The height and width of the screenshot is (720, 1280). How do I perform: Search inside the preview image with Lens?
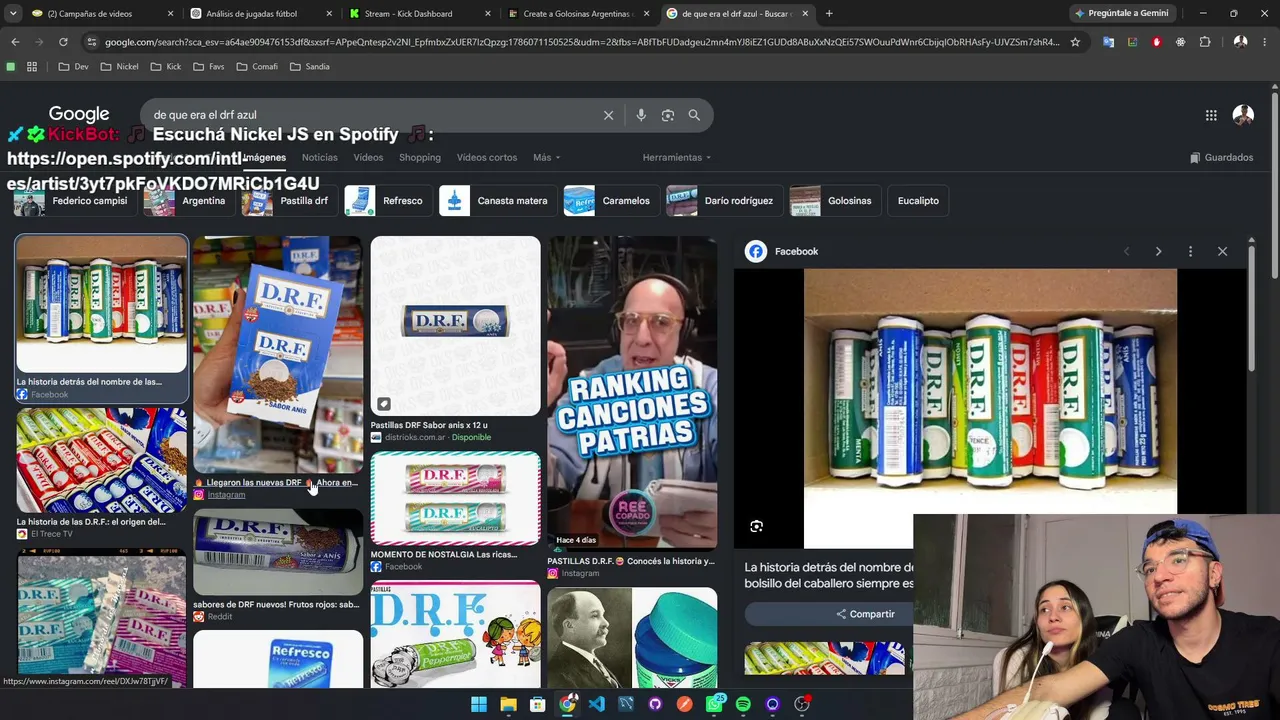click(756, 526)
